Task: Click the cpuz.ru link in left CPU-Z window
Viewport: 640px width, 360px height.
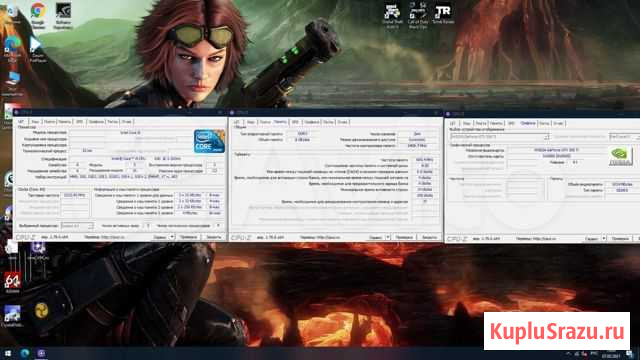Action: click(x=112, y=237)
